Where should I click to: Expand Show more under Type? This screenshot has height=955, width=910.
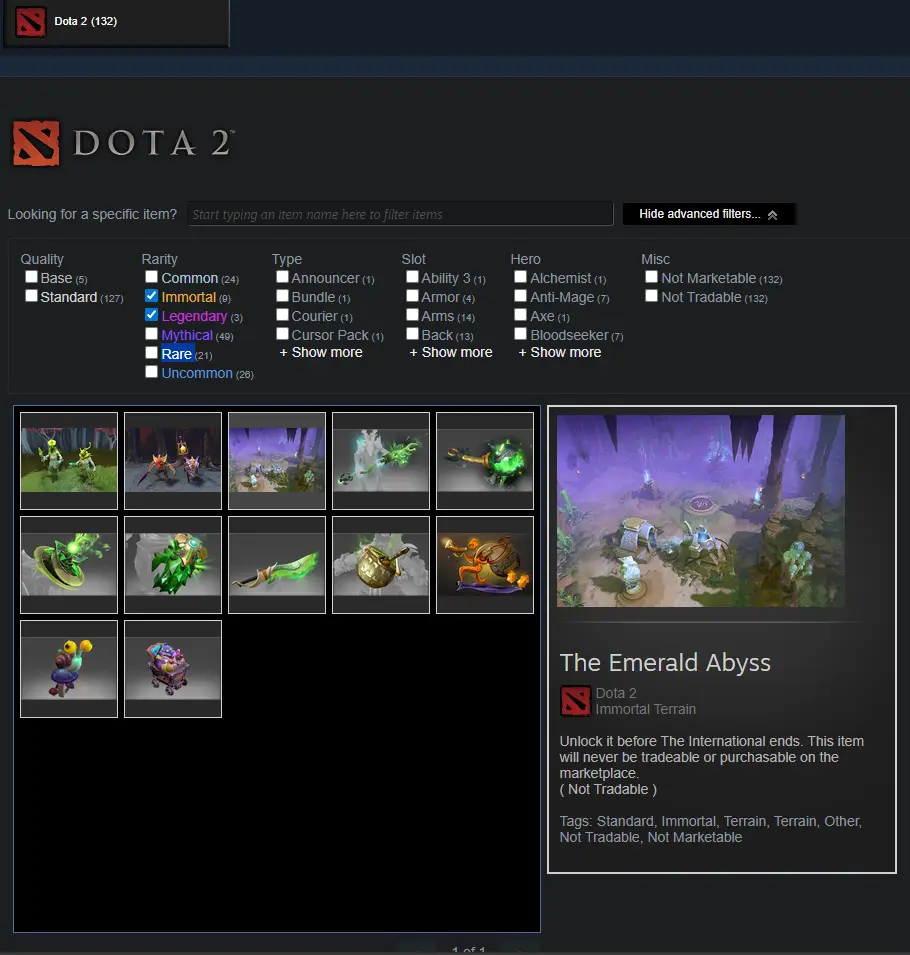321,353
